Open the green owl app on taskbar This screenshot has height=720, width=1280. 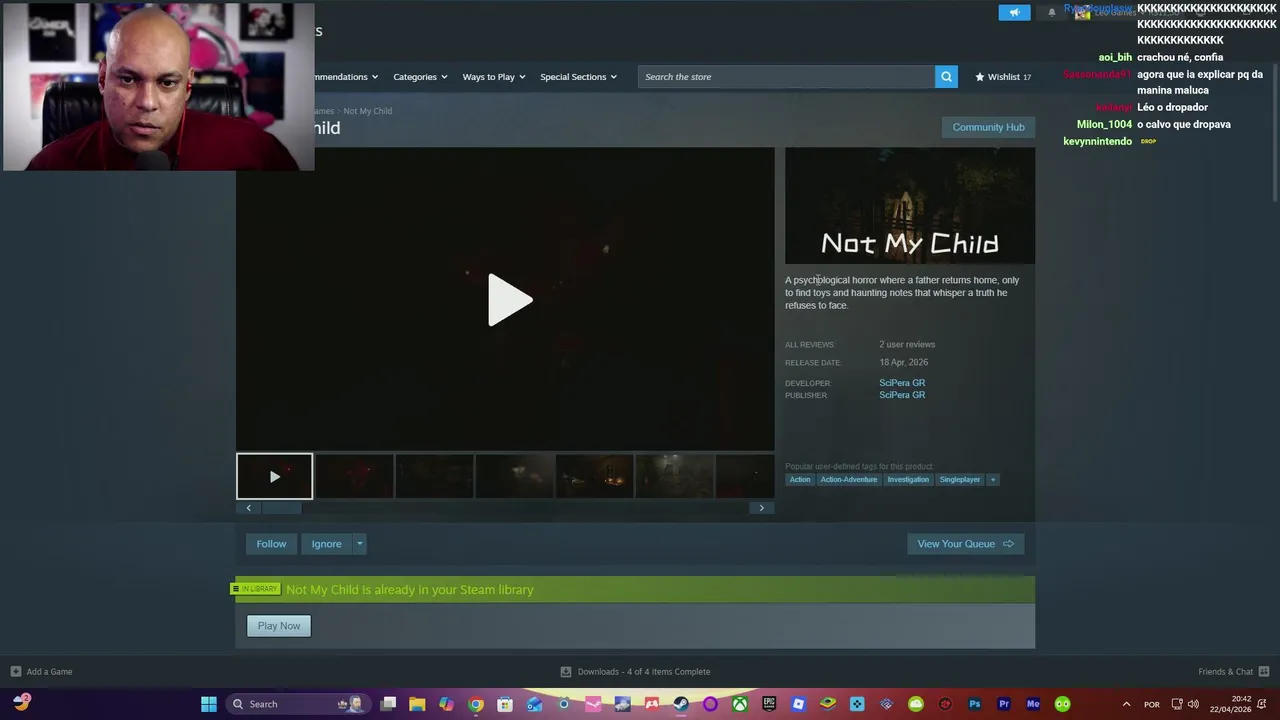[x=1062, y=704]
